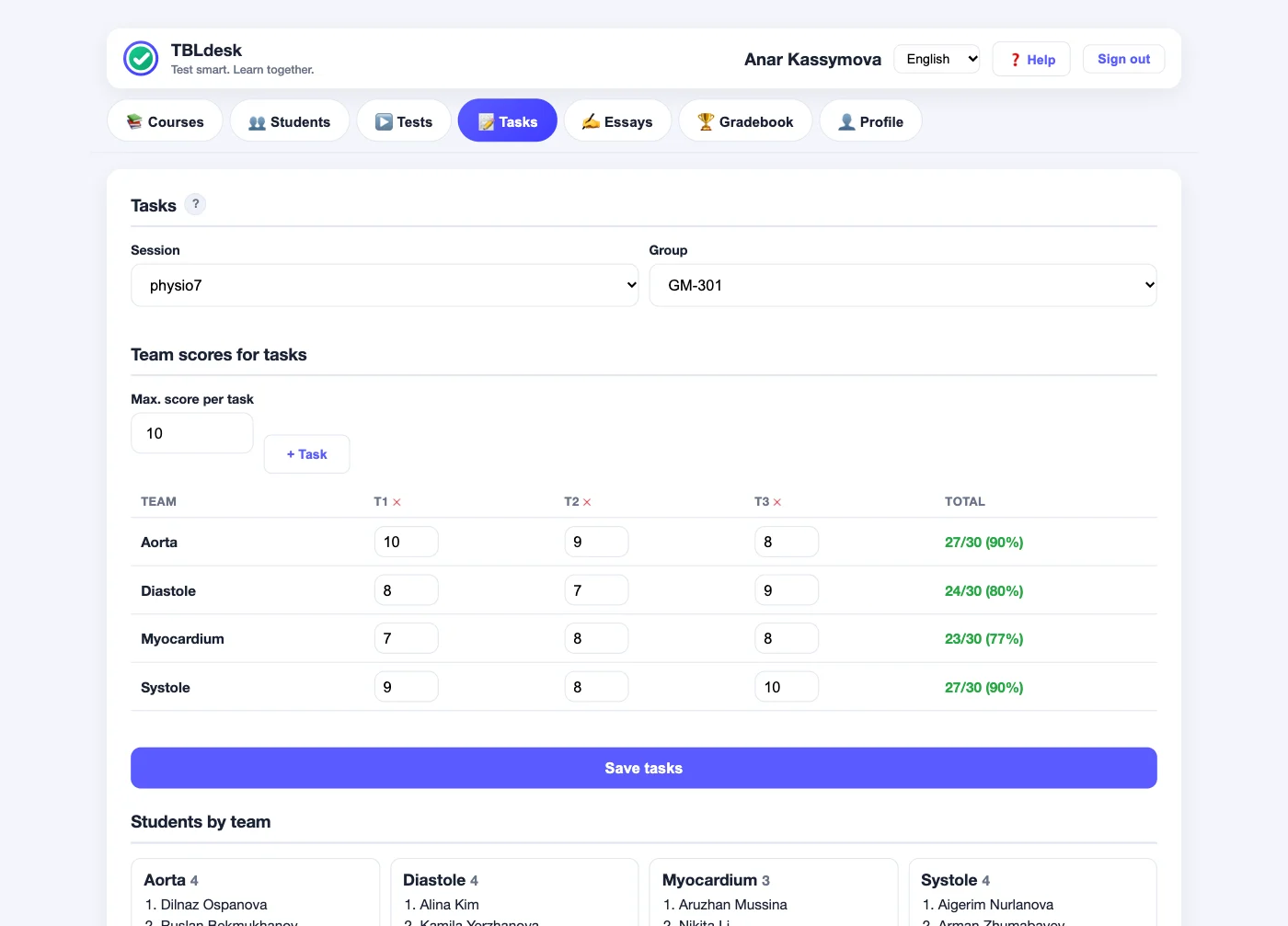This screenshot has width=1288, height=926.
Task: Click the Max. score per task field
Action: 192,433
